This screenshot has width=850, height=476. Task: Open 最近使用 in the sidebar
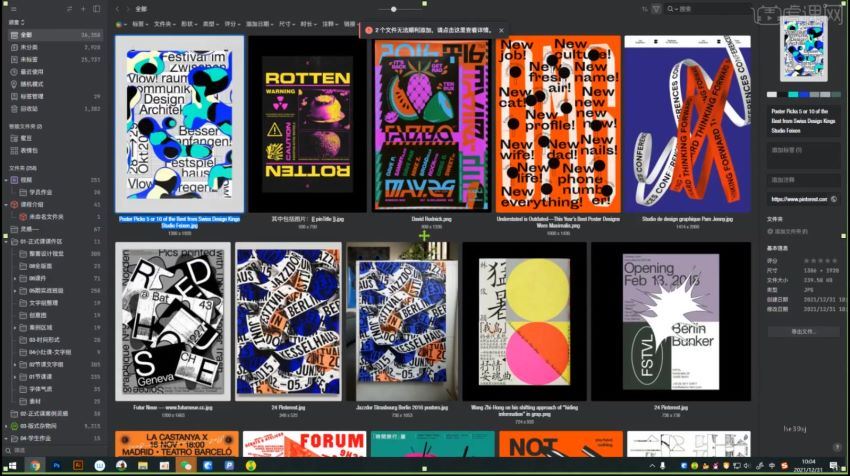click(54, 72)
